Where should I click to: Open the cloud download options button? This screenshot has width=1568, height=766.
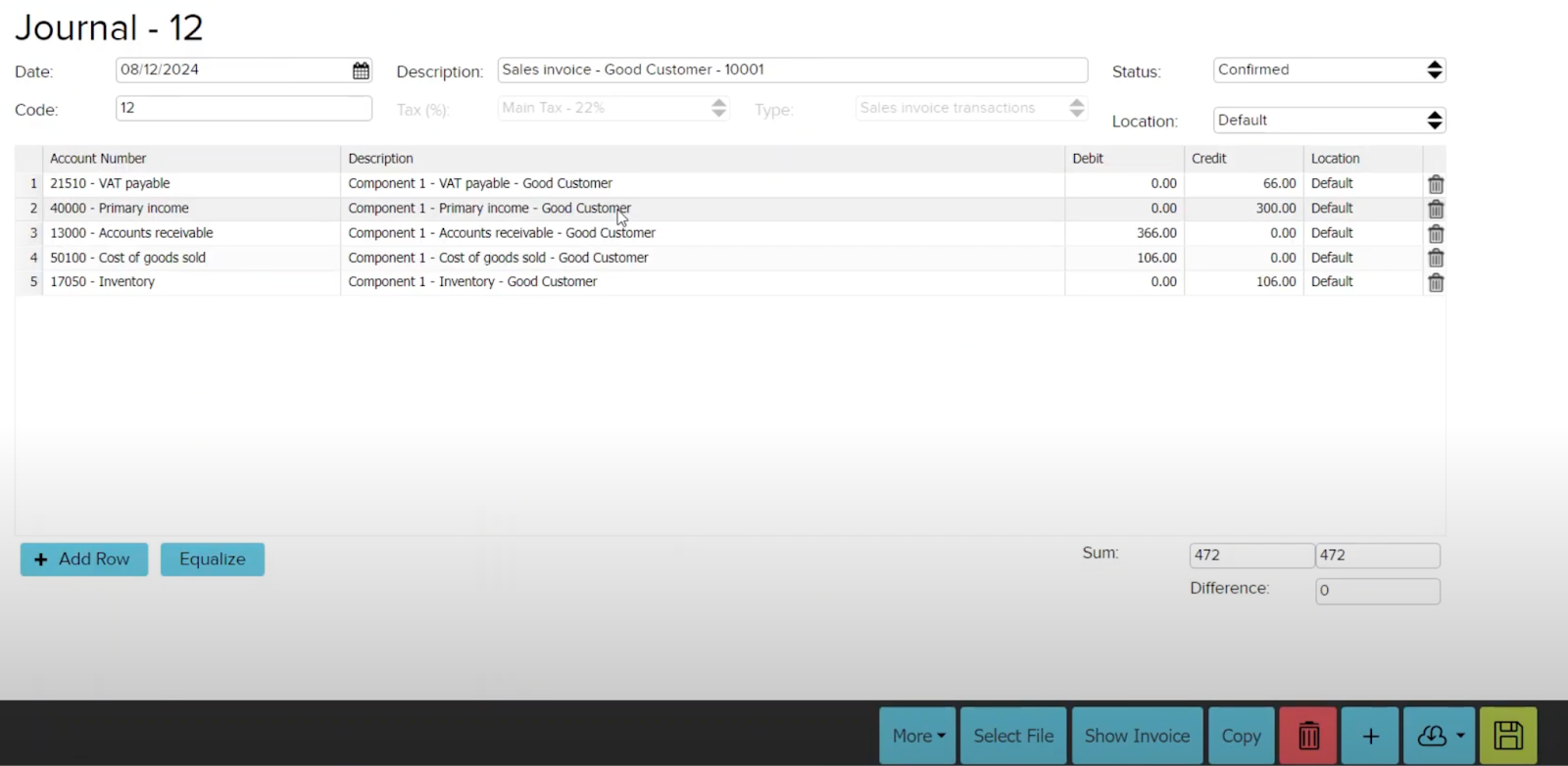pyautogui.click(x=1439, y=736)
